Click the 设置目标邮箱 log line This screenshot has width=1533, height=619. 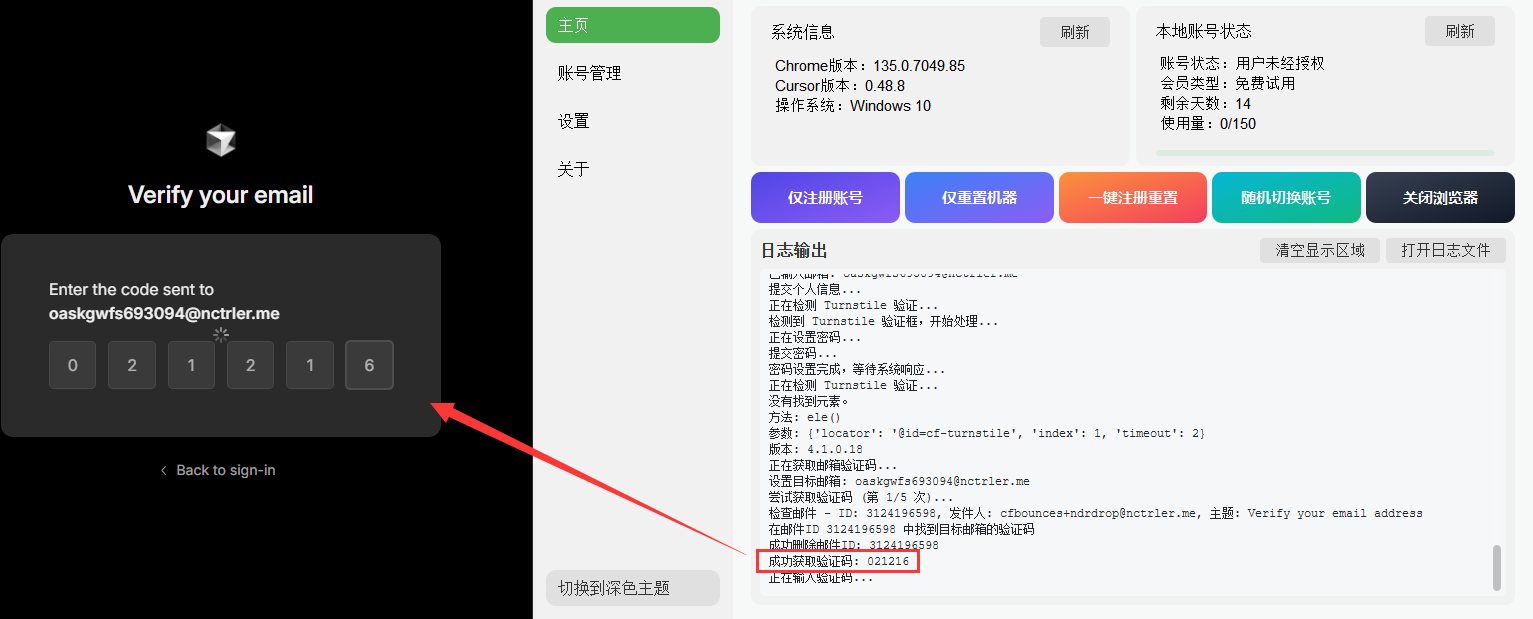click(x=899, y=482)
